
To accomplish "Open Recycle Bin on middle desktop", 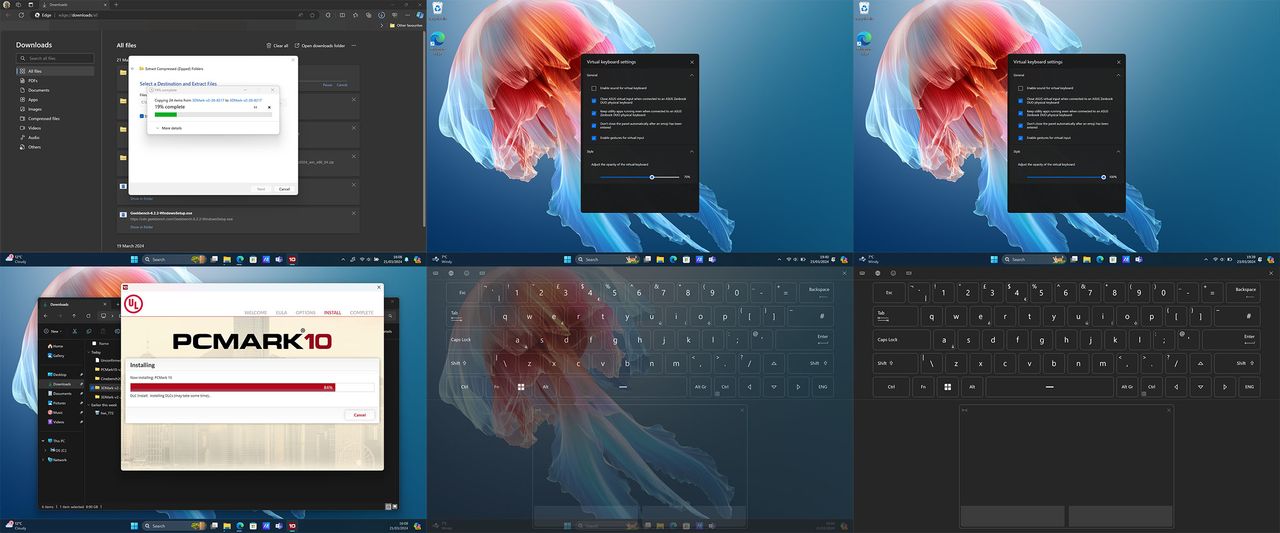I will coord(437,10).
